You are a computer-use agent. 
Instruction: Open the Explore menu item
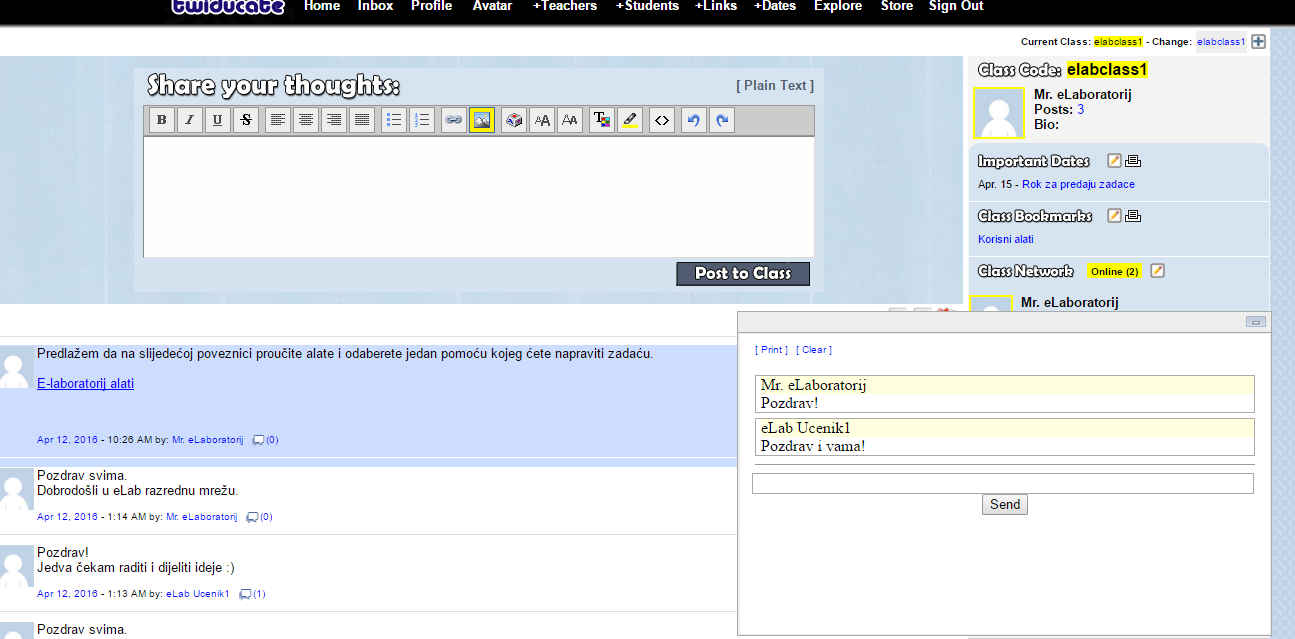pyautogui.click(x=837, y=6)
